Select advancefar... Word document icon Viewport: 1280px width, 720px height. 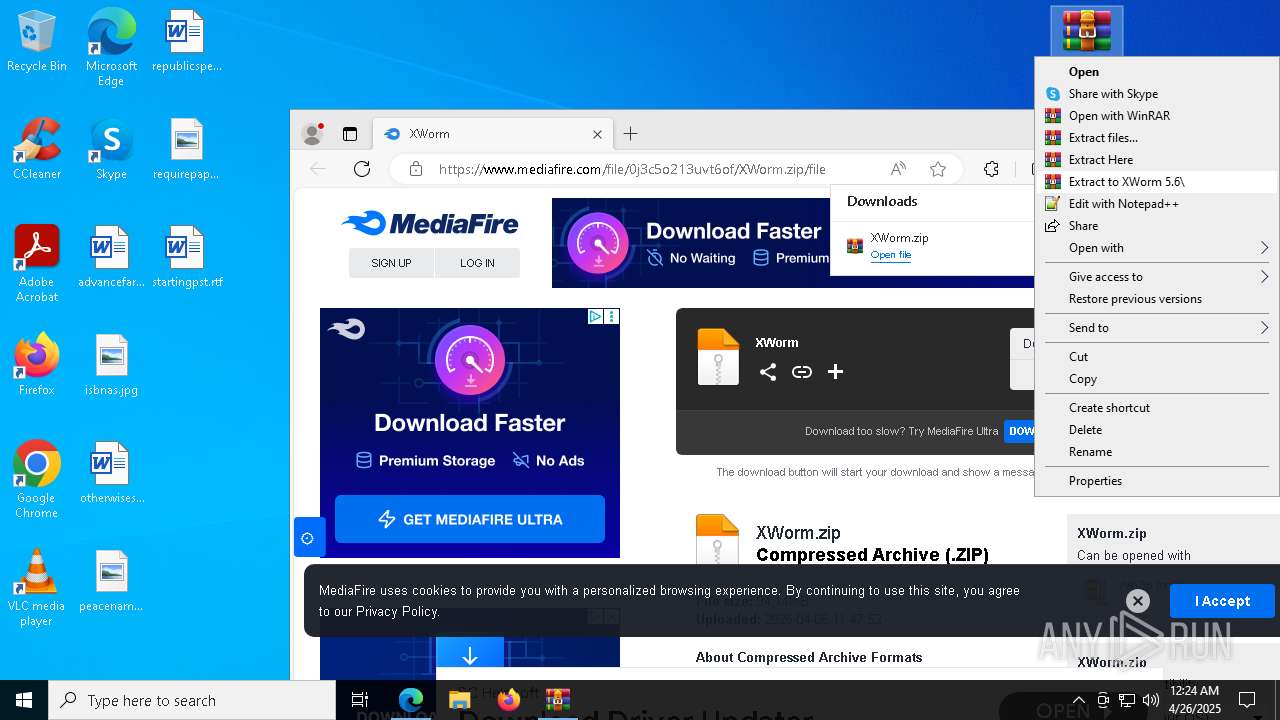[111, 258]
